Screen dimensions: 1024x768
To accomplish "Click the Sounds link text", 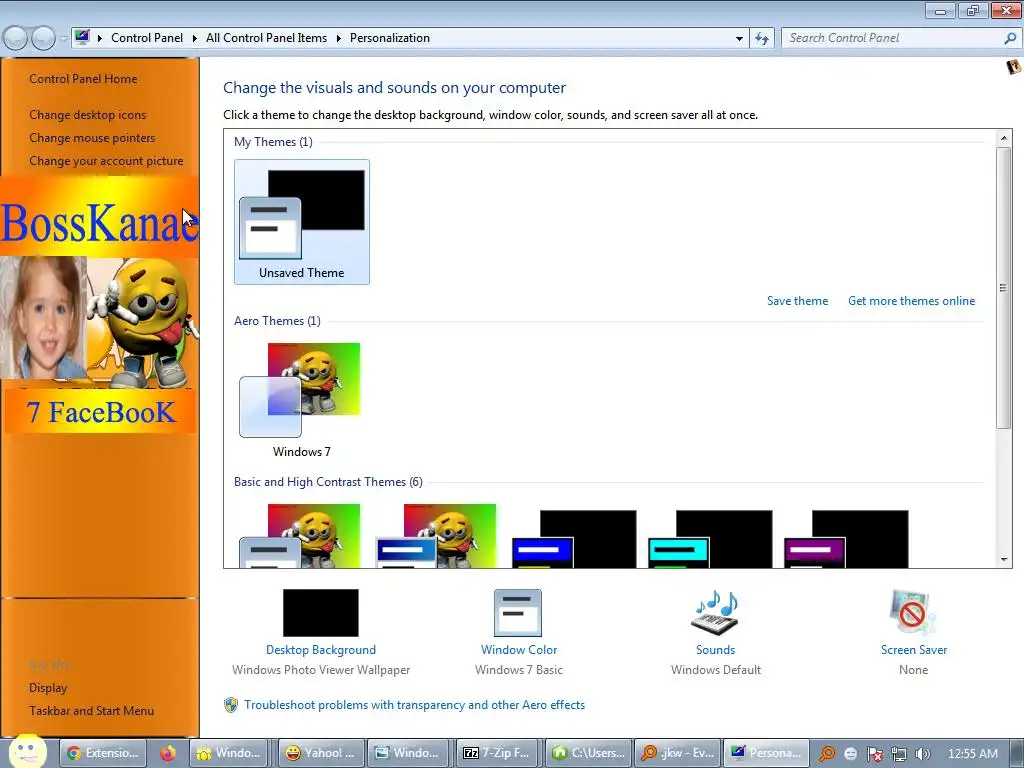I will [x=716, y=650].
